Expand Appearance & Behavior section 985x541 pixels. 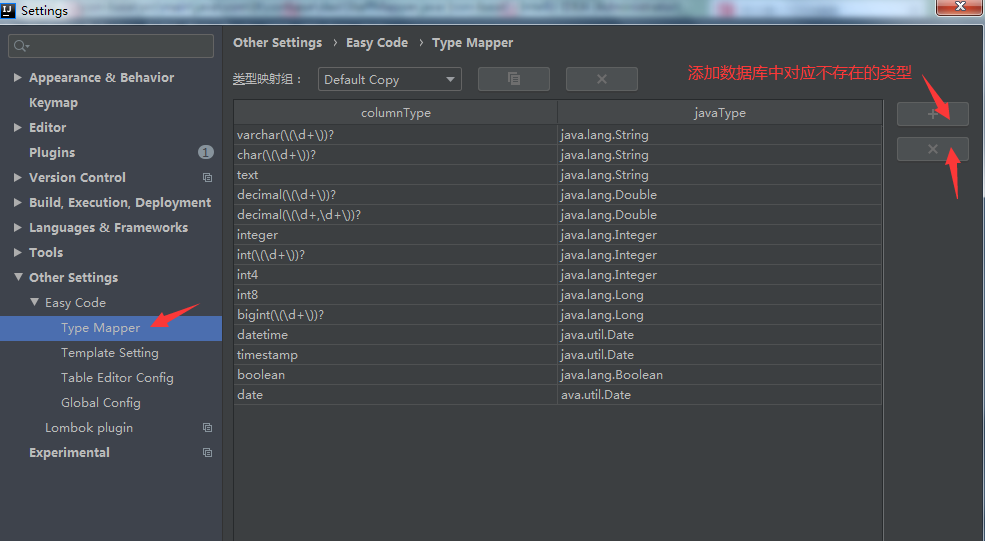[x=18, y=77]
